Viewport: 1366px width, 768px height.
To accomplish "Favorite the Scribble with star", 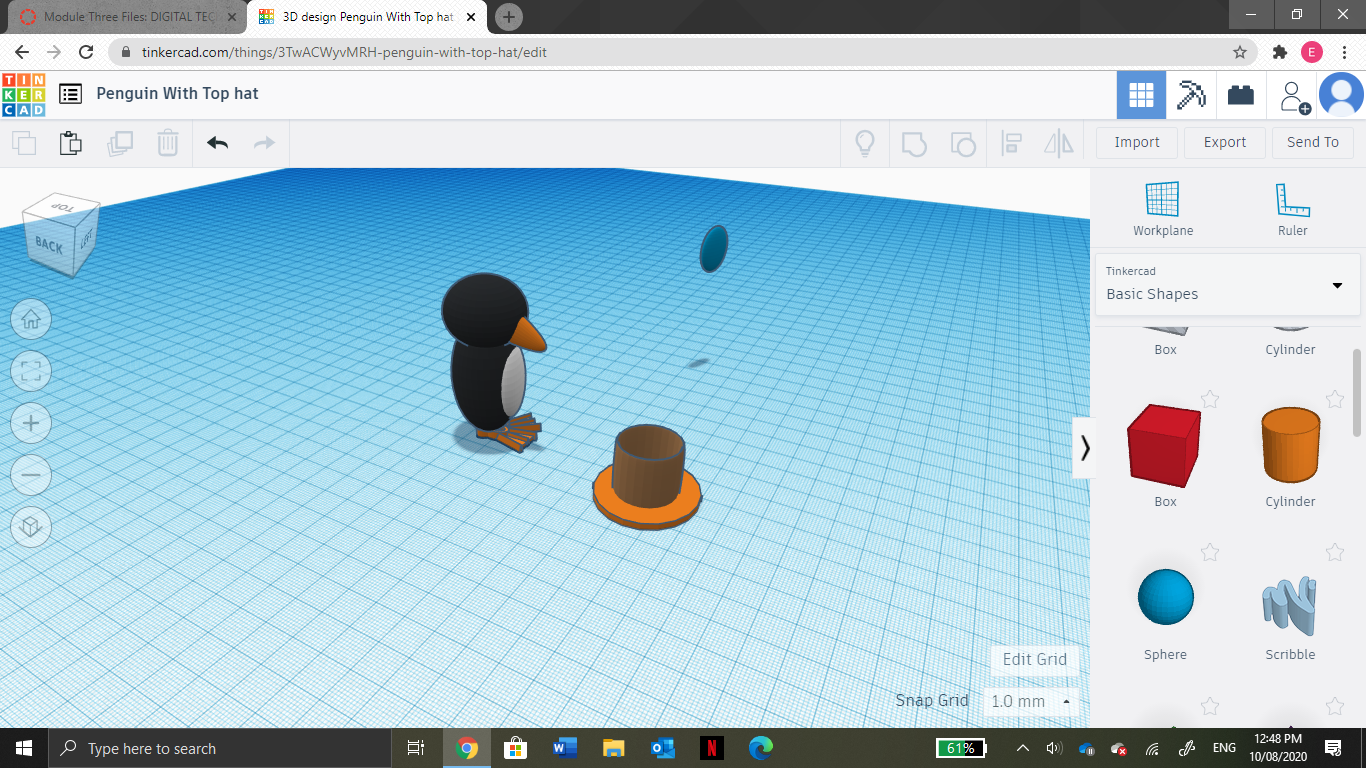I will (1335, 552).
